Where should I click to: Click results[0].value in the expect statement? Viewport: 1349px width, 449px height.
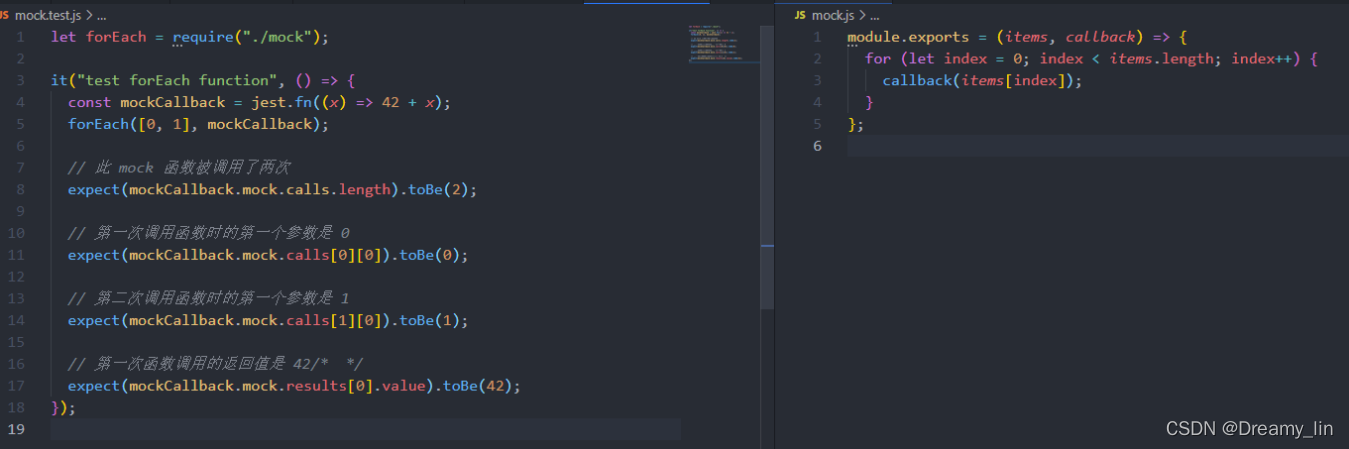(x=356, y=385)
